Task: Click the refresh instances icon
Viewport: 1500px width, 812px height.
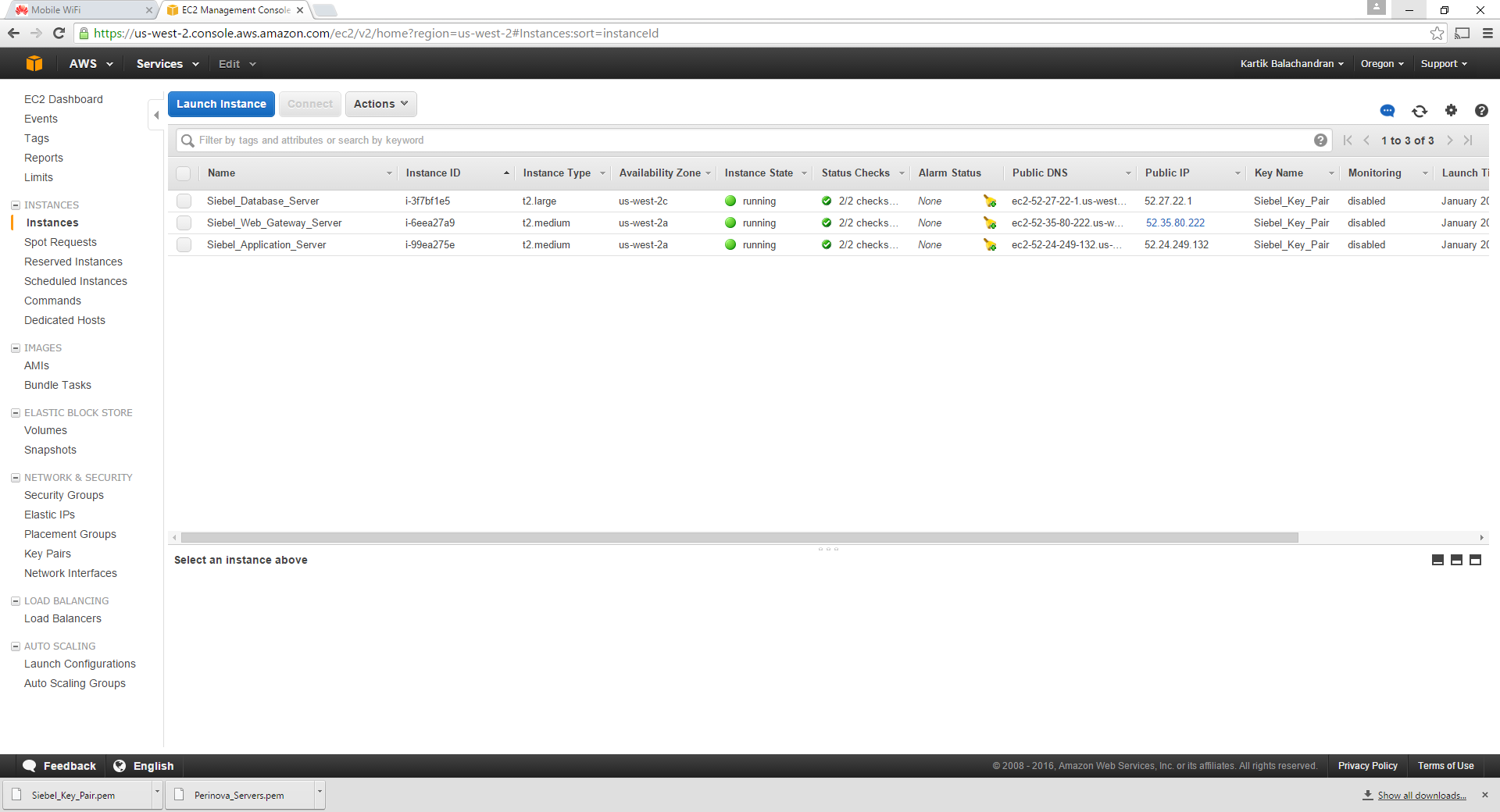Action: pos(1420,111)
